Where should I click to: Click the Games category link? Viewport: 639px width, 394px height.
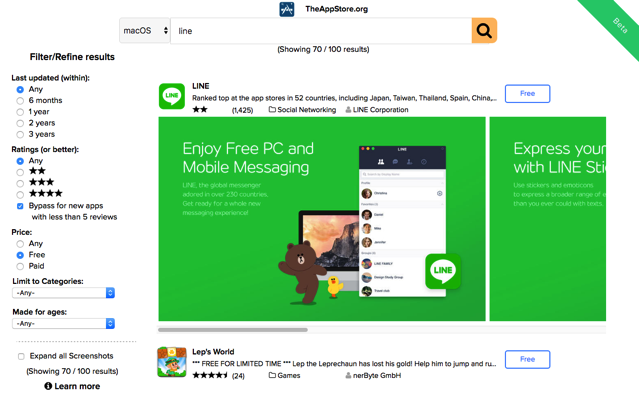[x=289, y=375]
